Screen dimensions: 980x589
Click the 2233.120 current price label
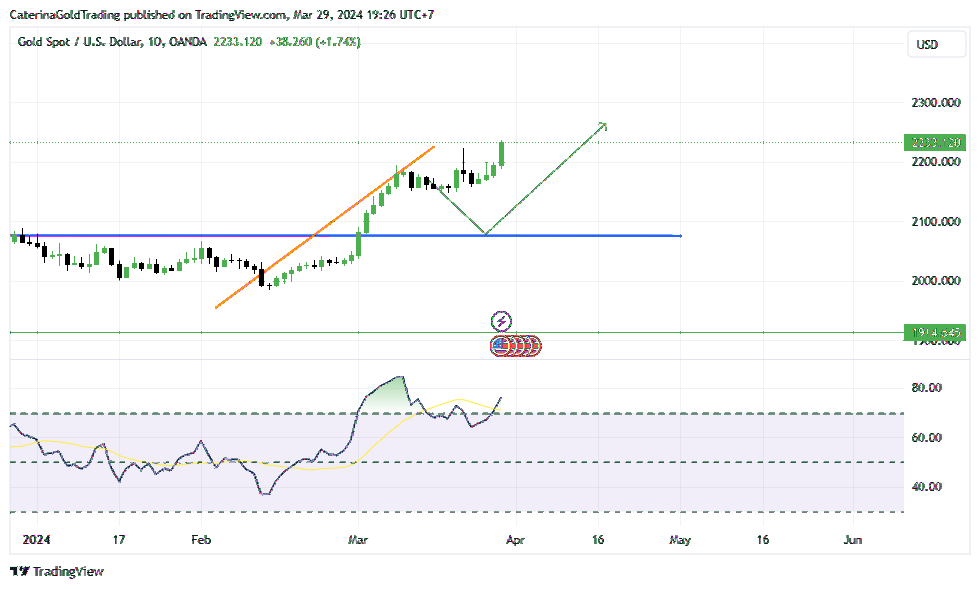click(x=935, y=143)
